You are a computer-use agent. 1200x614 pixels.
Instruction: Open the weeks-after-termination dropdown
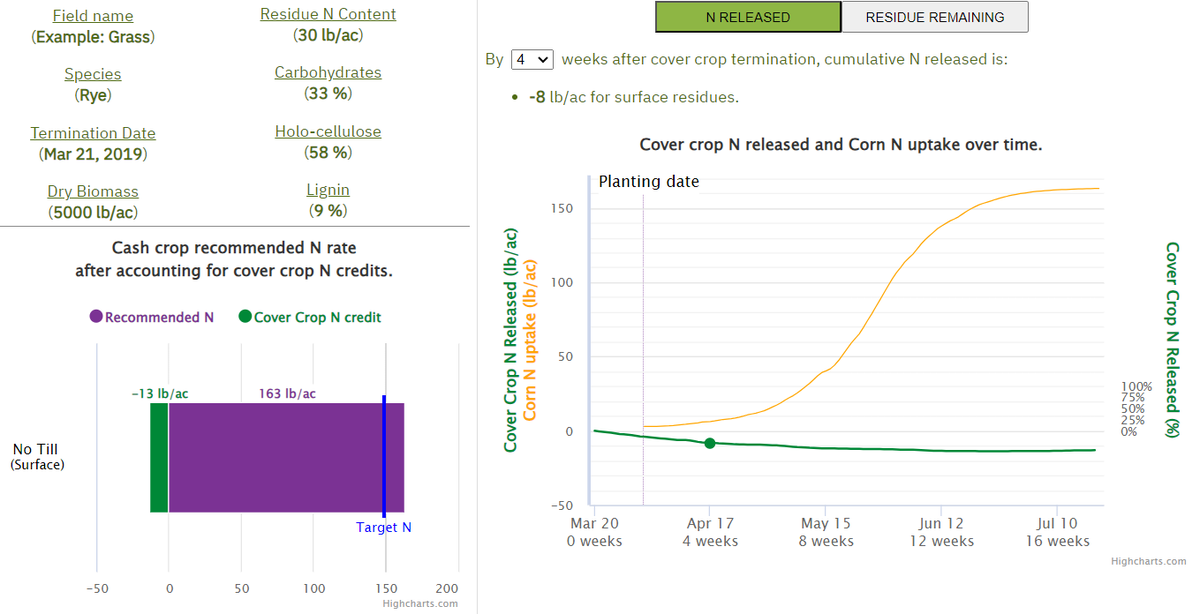coord(531,59)
